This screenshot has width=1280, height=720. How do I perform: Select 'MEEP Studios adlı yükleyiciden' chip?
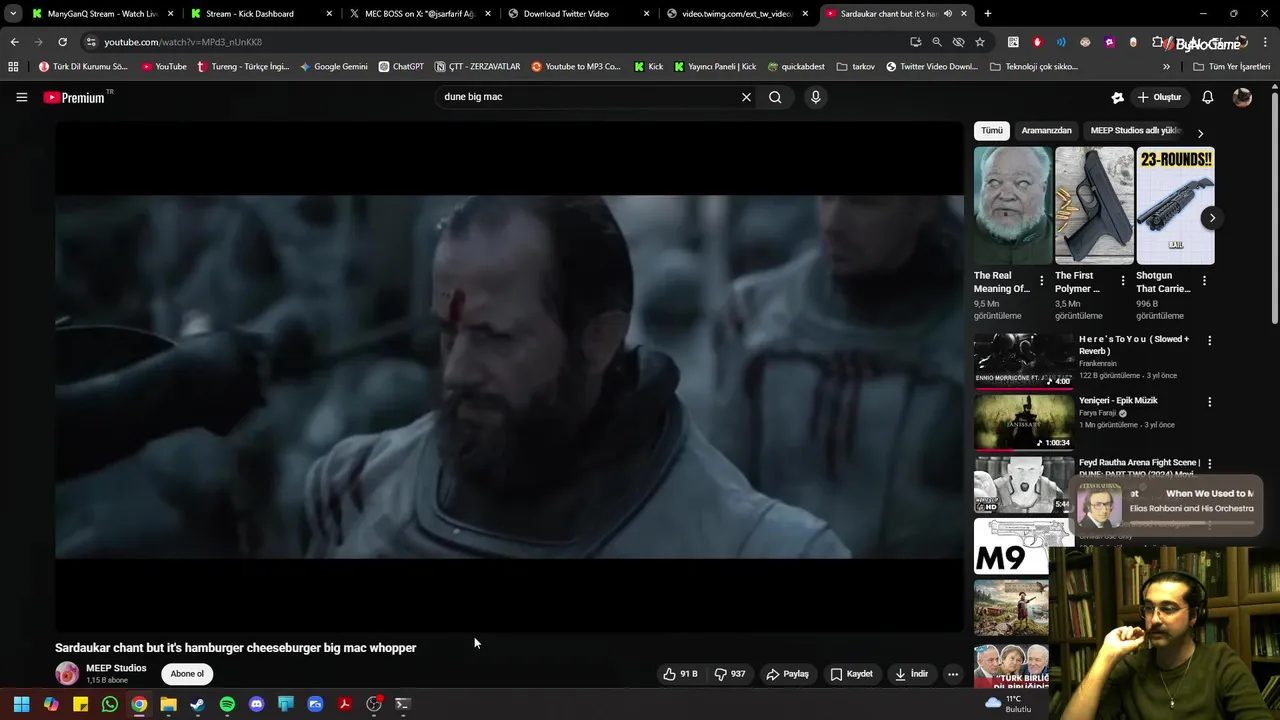(1135, 130)
